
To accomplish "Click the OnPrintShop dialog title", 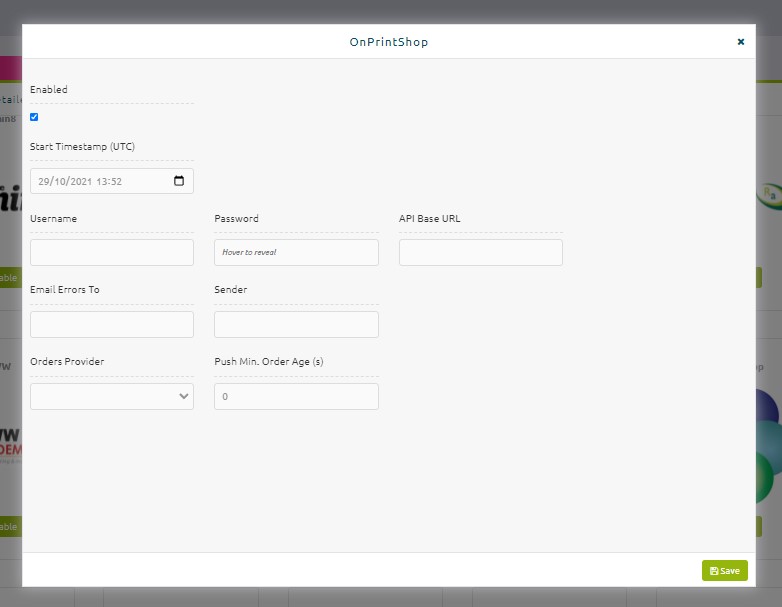I will click(389, 42).
